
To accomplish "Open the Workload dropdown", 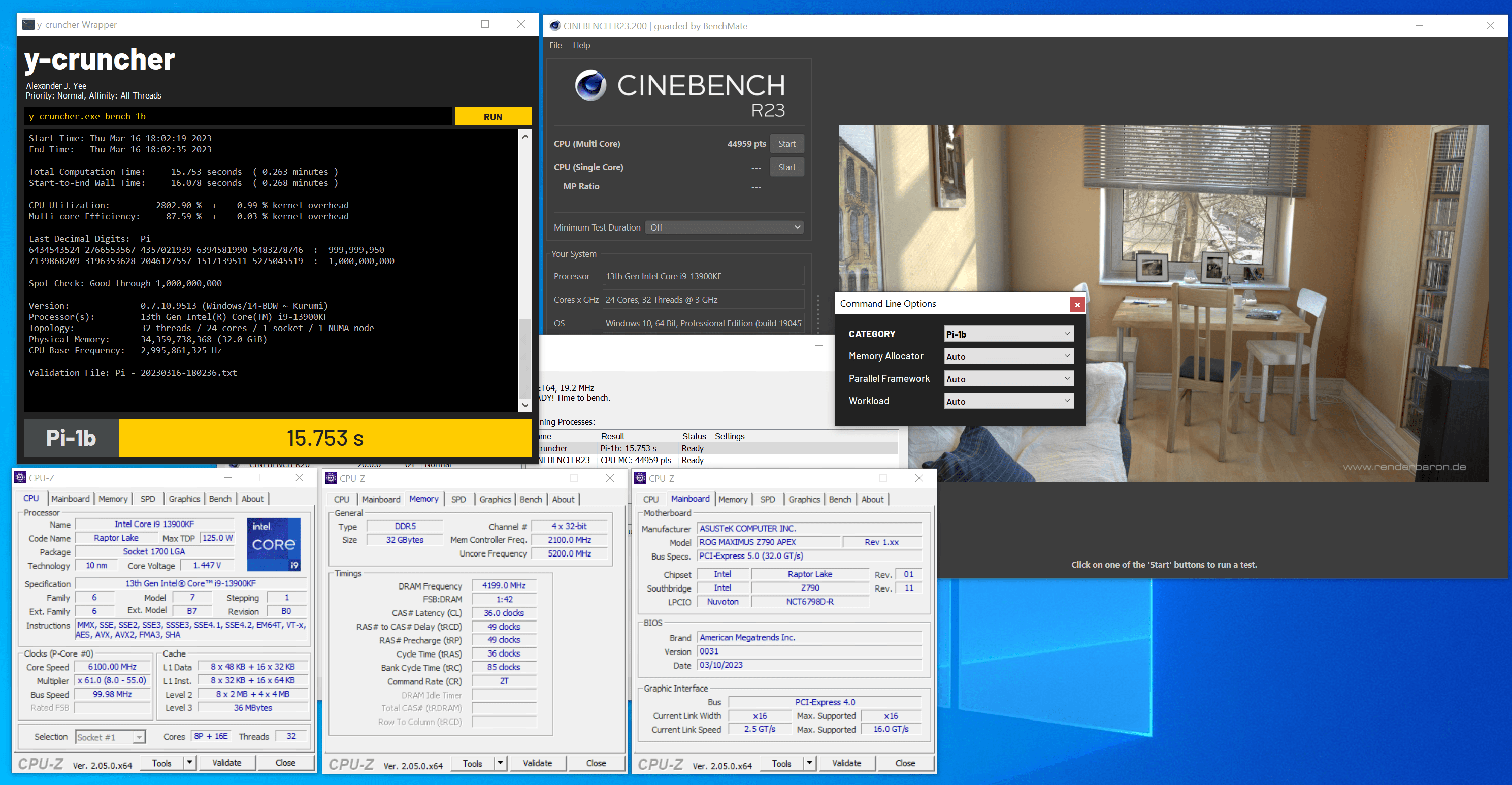I will pyautogui.click(x=1008, y=401).
